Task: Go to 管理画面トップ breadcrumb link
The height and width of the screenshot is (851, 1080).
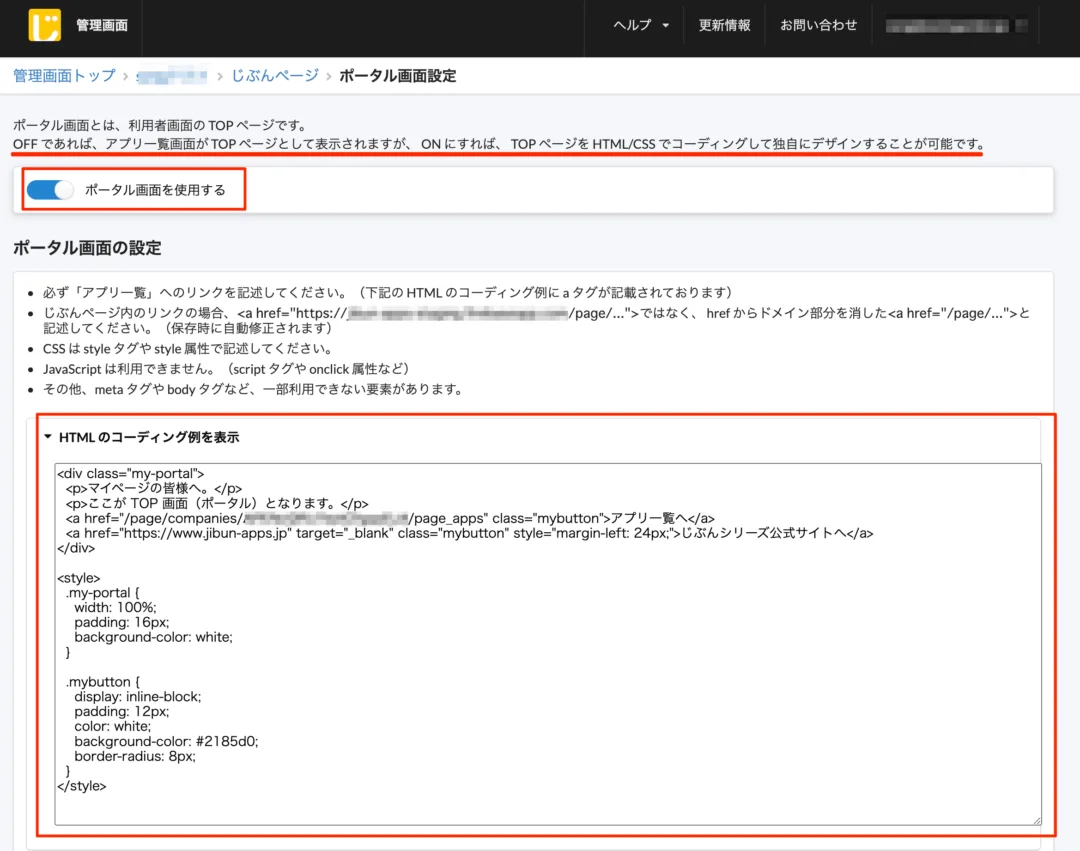Action: [x=64, y=76]
